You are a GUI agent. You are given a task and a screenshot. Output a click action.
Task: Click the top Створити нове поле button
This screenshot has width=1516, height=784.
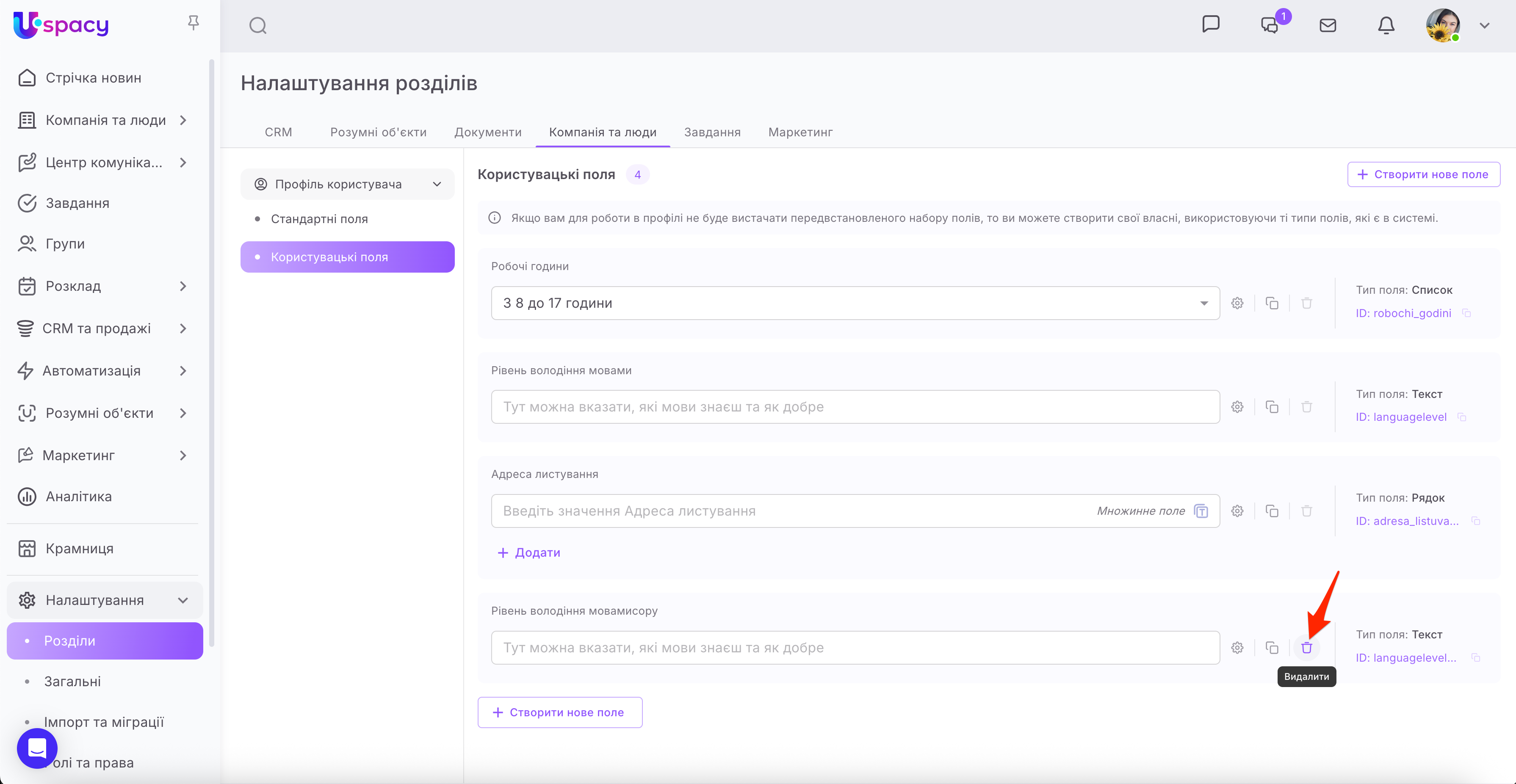tap(1423, 174)
